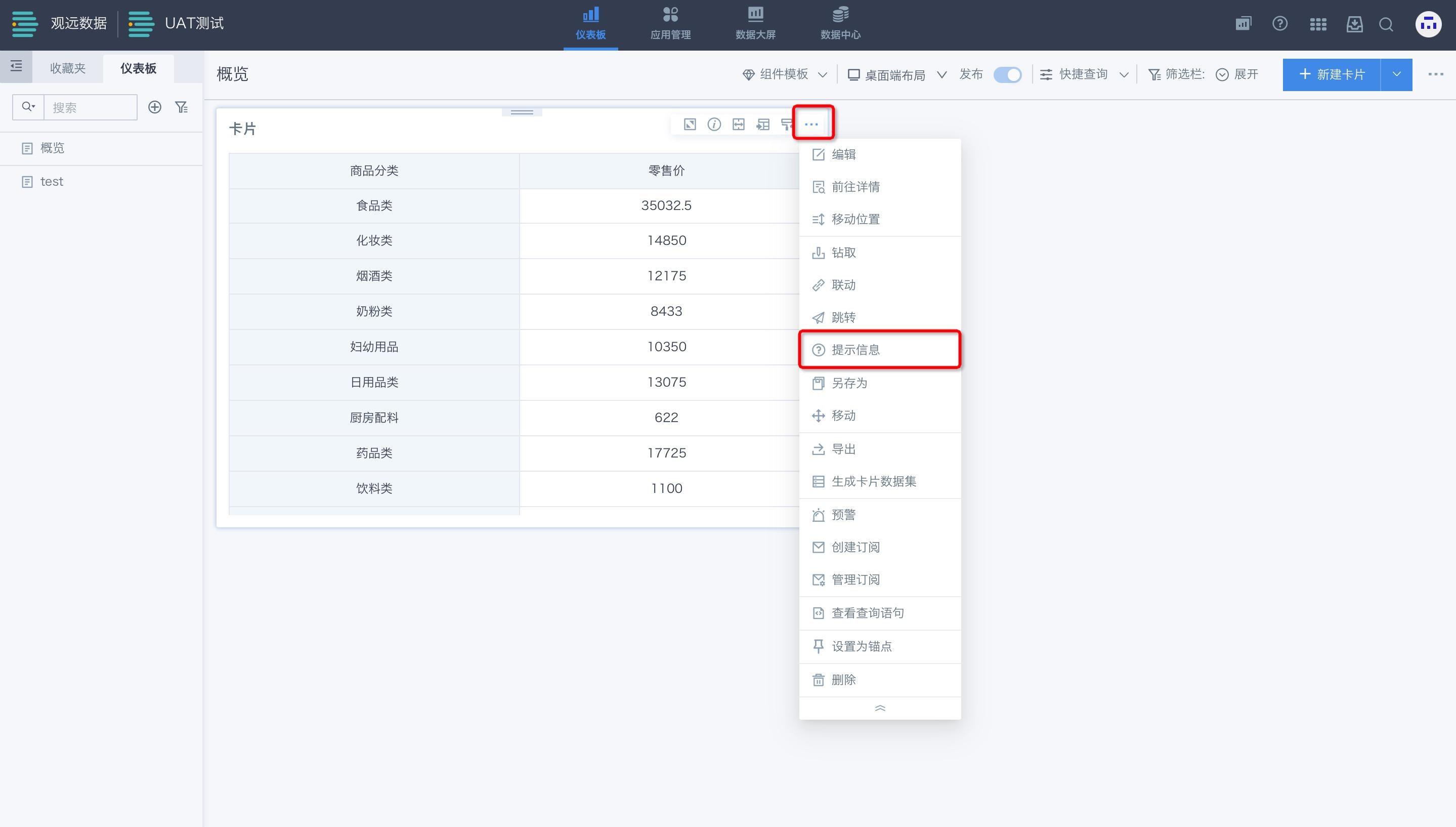Click the 食品类 table cell

(374, 205)
